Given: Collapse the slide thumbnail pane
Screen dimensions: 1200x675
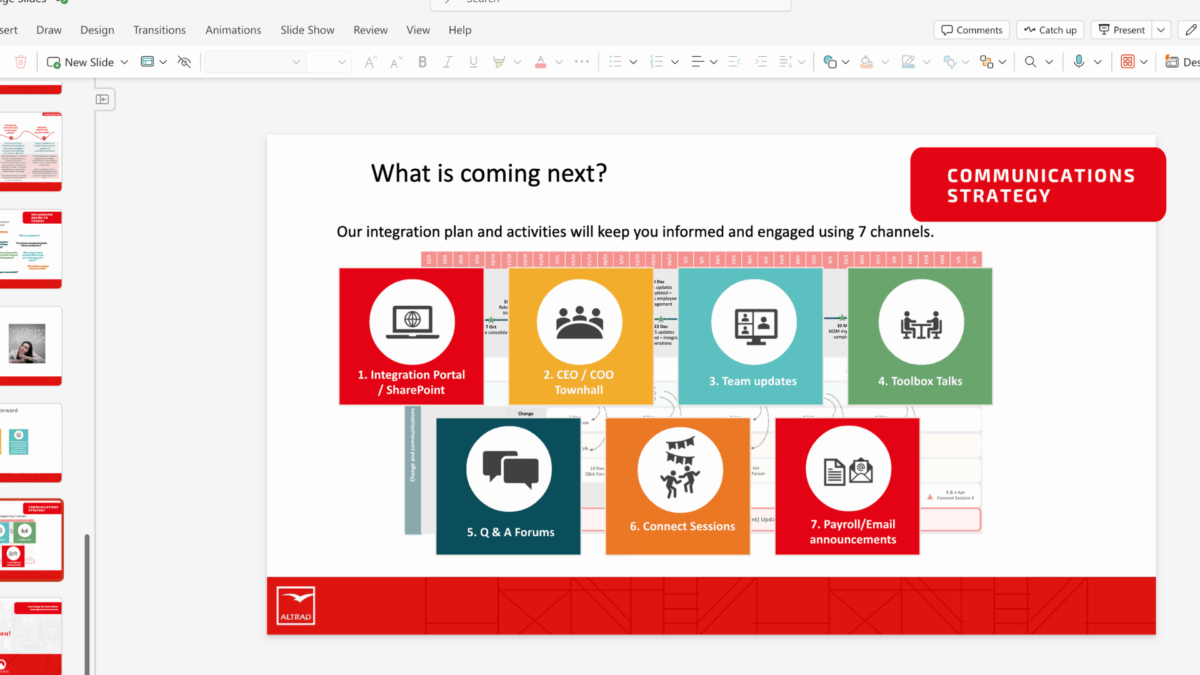Looking at the screenshot, I should (x=102, y=99).
